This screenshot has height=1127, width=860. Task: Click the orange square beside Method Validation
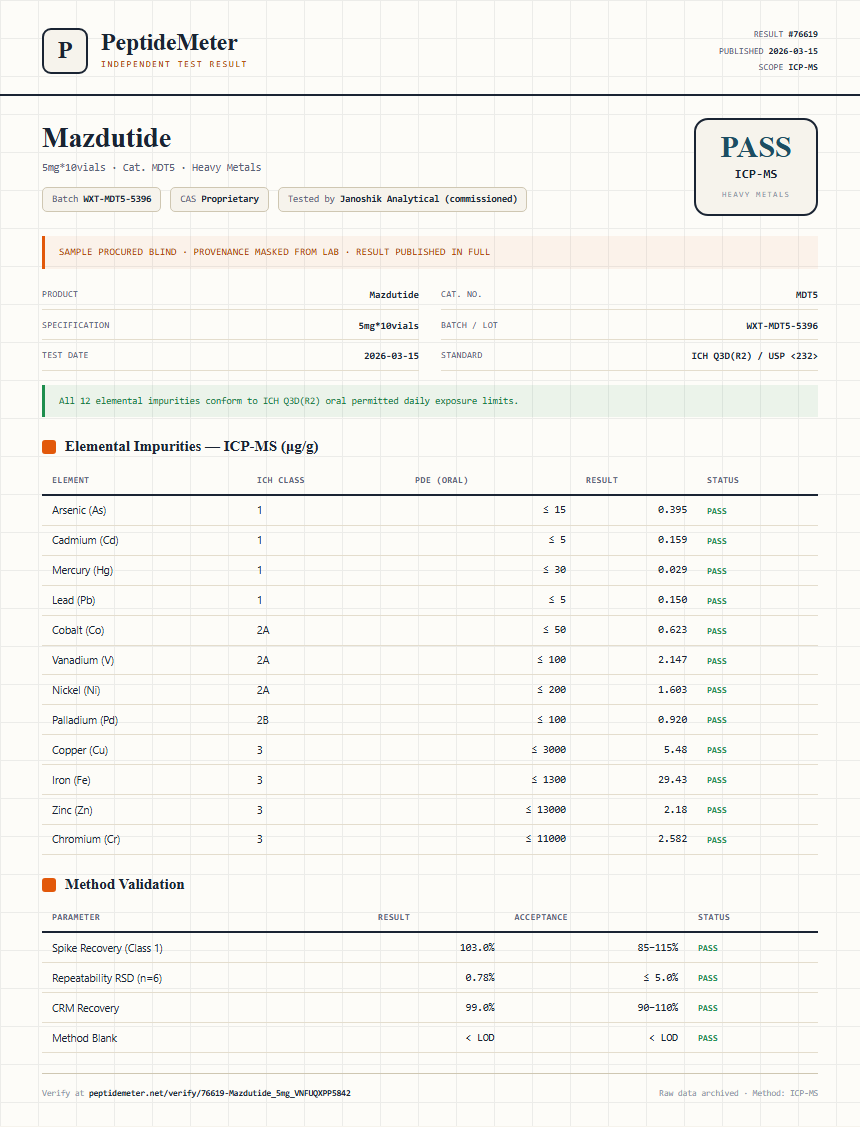point(49,885)
